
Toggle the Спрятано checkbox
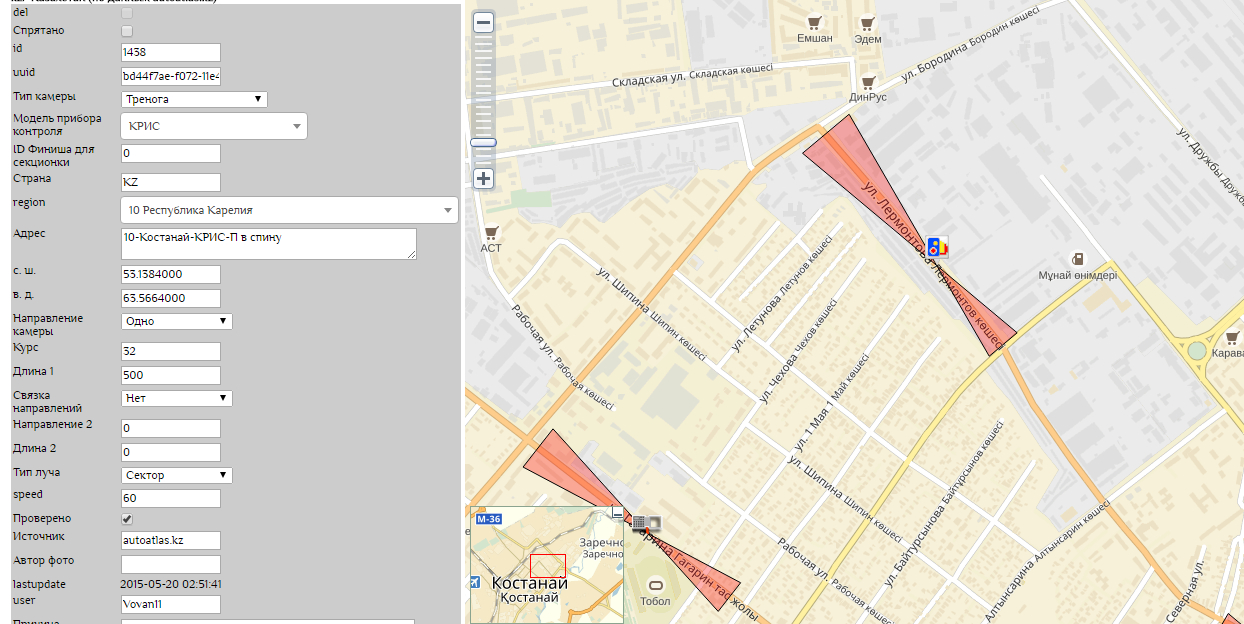pos(127,31)
